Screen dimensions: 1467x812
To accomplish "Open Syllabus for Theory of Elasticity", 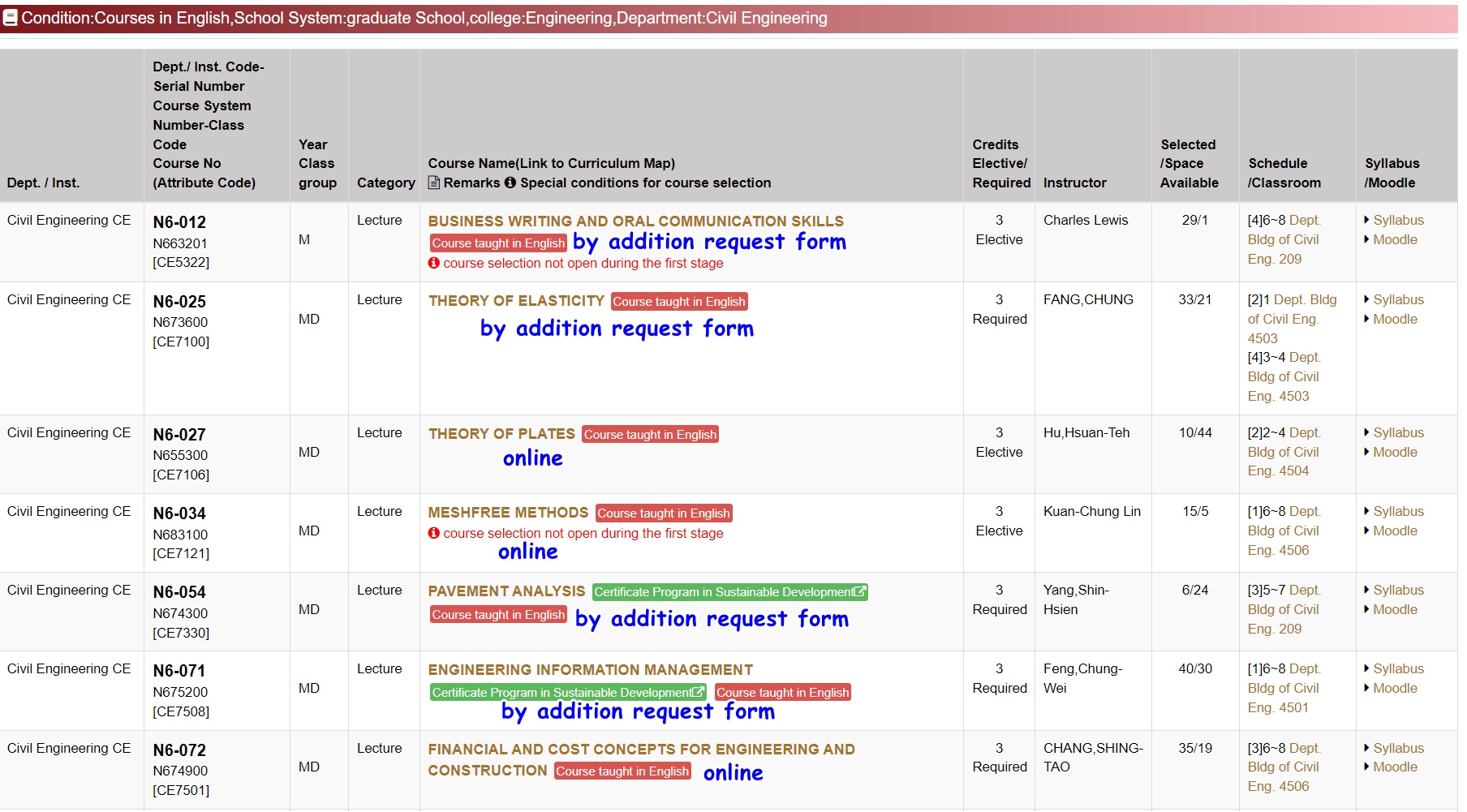I will click(1398, 299).
